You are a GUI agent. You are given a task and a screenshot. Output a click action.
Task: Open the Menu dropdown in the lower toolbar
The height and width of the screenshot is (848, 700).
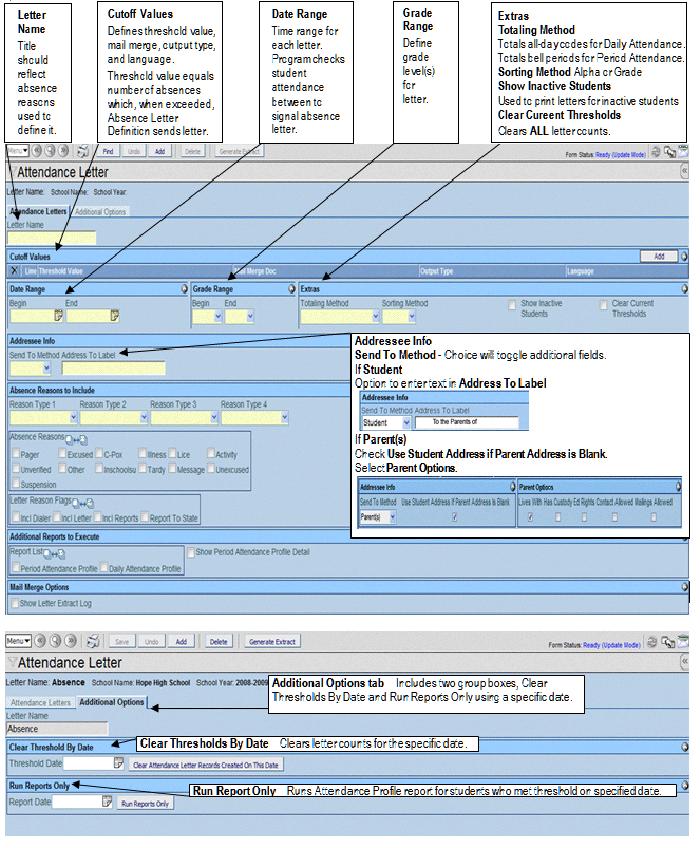coord(18,641)
